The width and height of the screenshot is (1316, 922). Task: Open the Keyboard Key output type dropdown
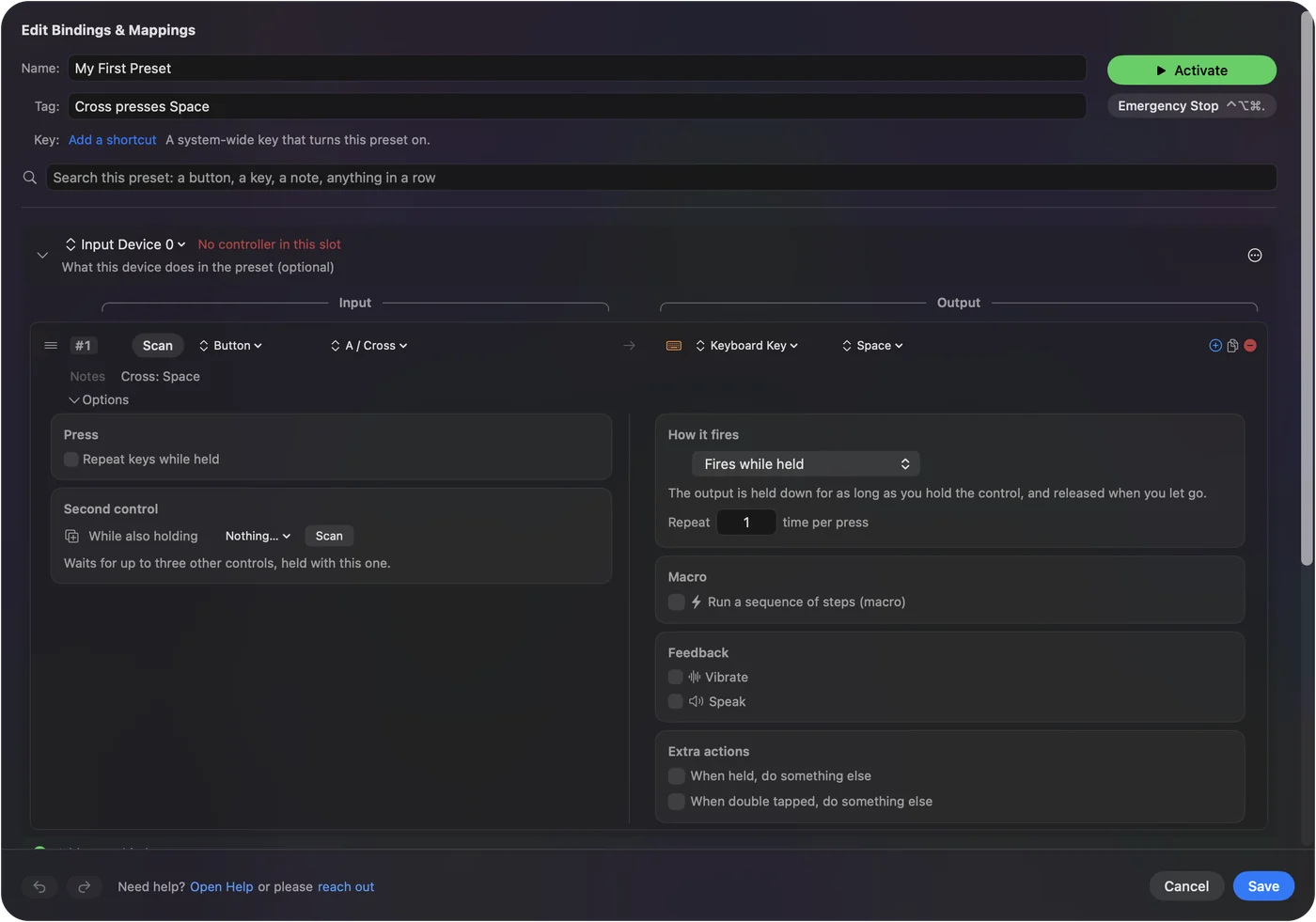[x=747, y=346]
